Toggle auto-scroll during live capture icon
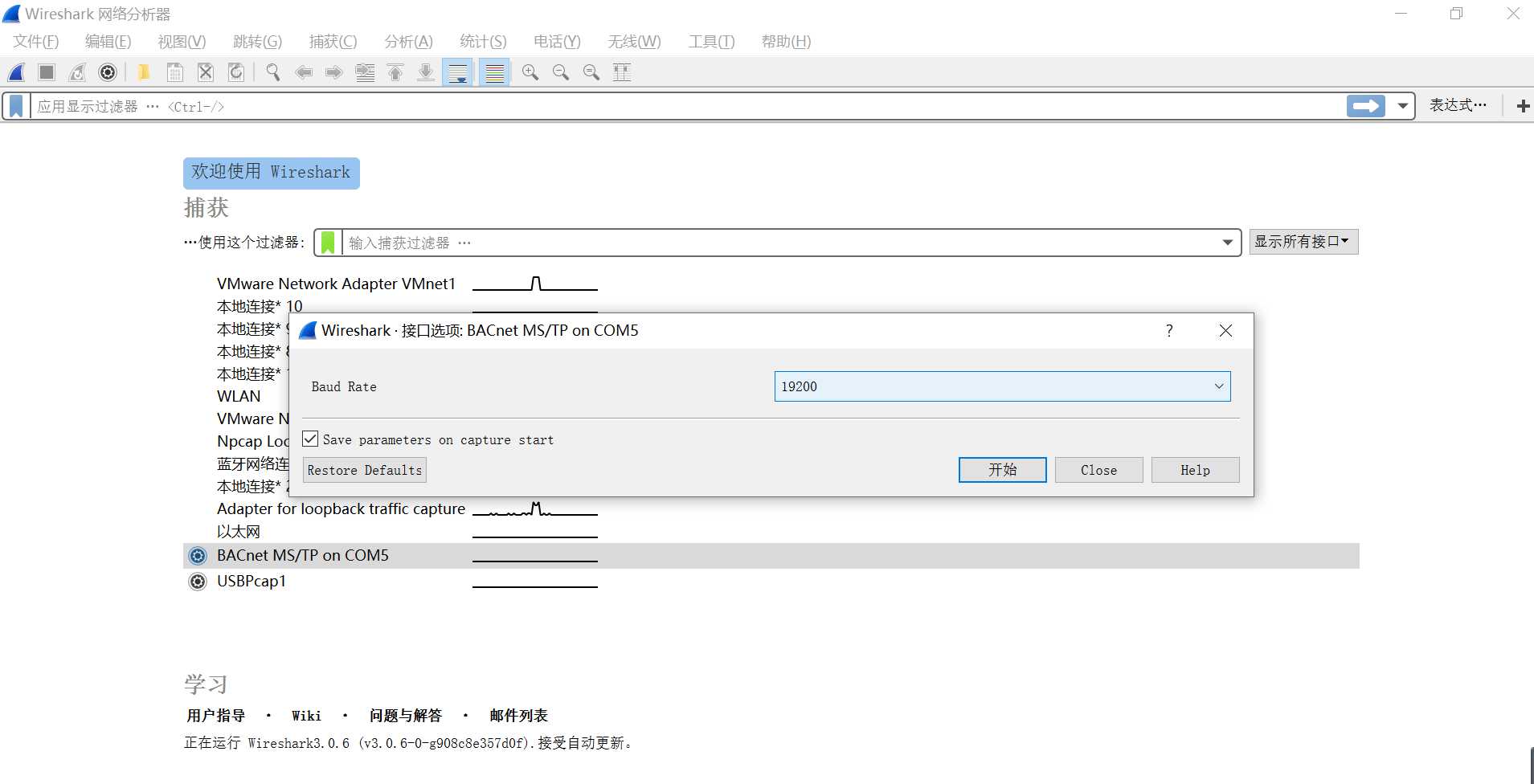Screen dimensions: 1534x784 pyautogui.click(x=458, y=72)
